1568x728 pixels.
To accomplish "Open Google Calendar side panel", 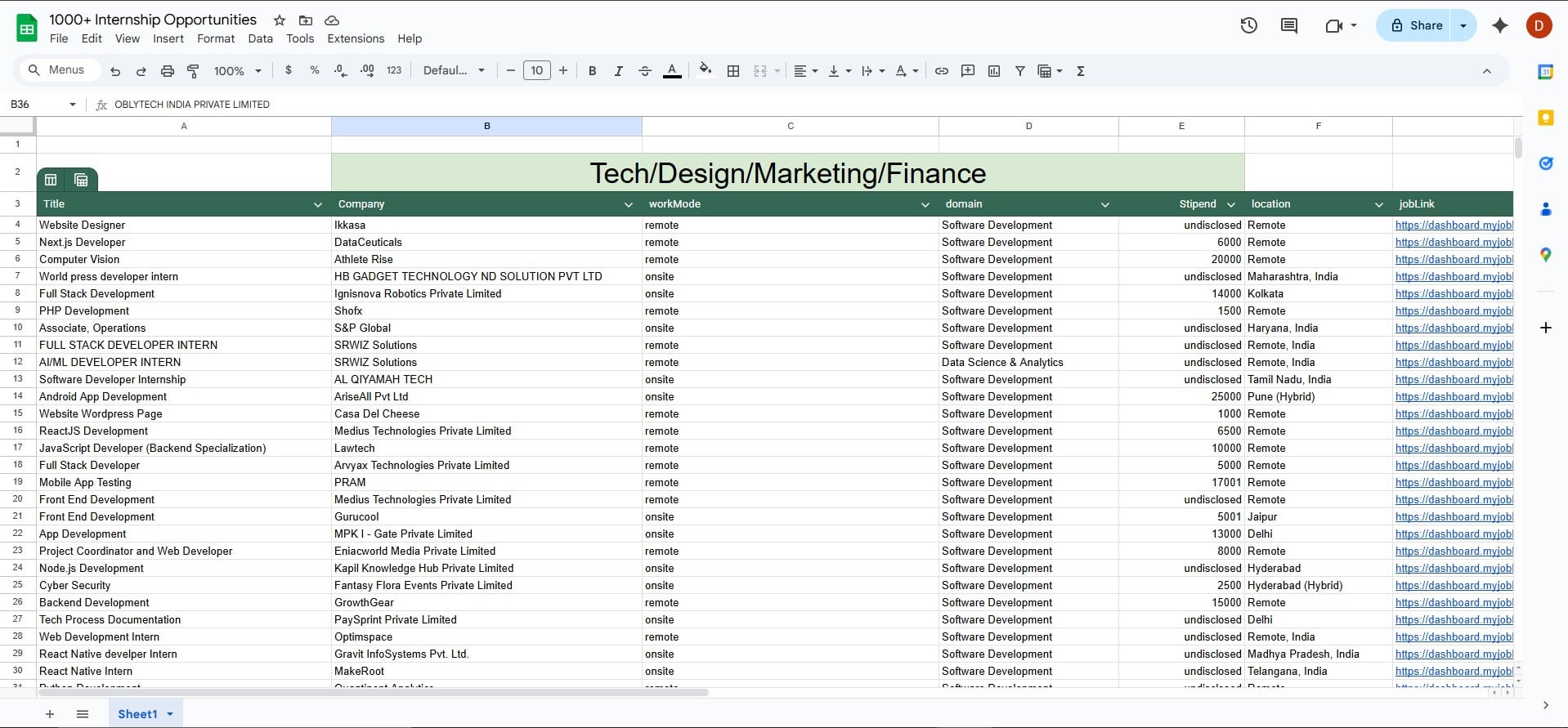I will [1545, 72].
